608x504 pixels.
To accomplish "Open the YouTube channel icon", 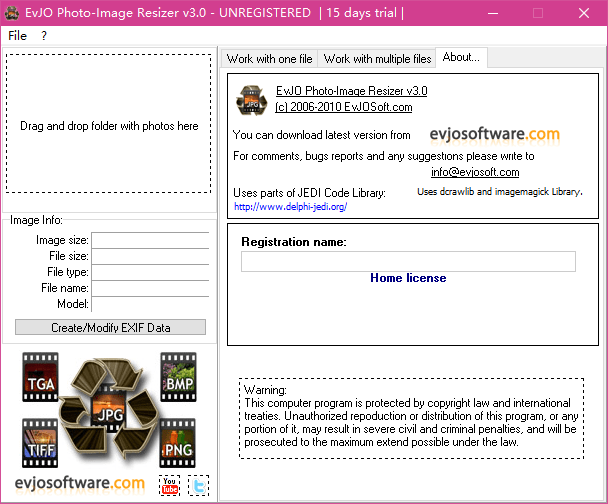I will [169, 485].
